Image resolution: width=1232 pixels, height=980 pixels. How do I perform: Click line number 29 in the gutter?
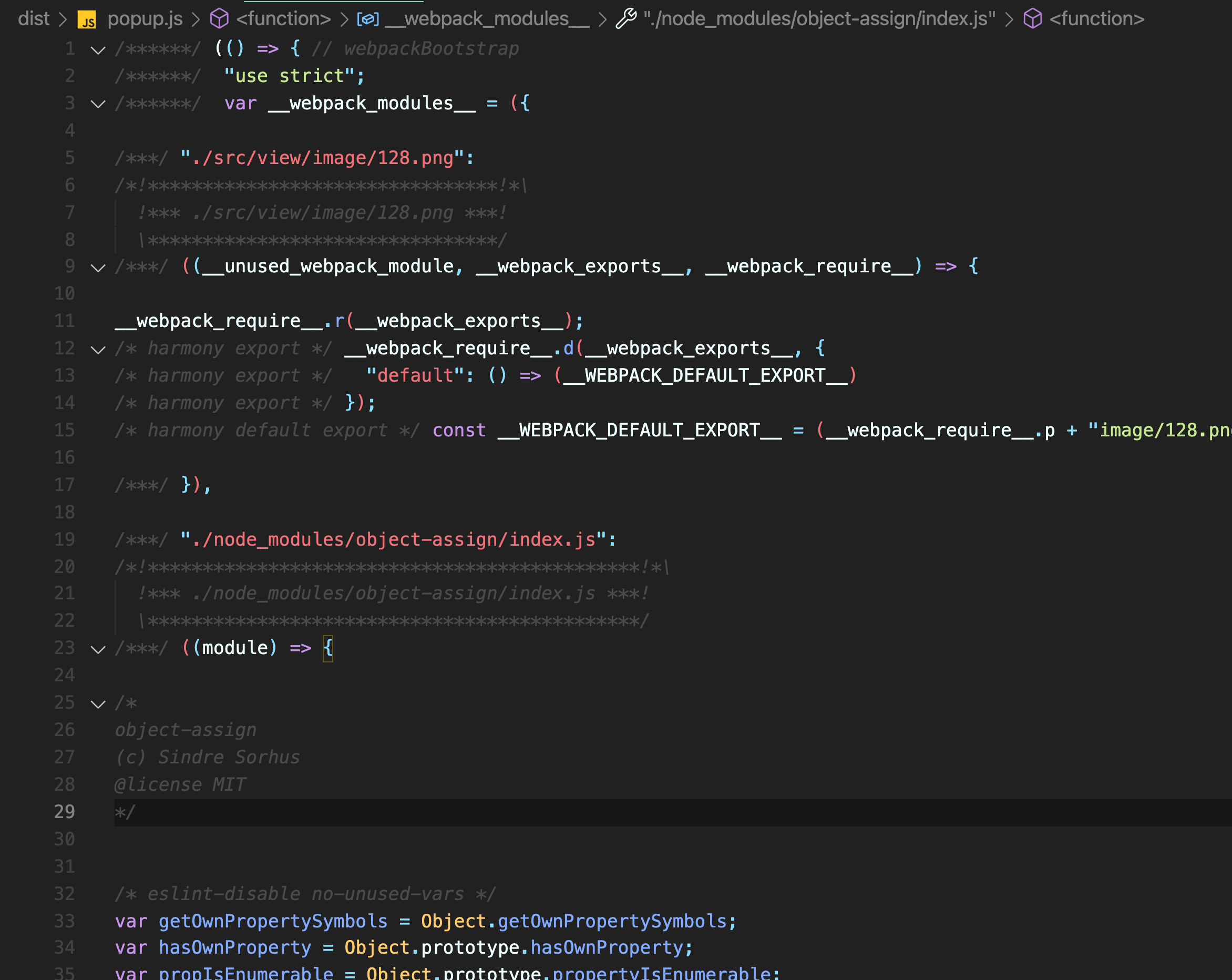click(x=65, y=812)
